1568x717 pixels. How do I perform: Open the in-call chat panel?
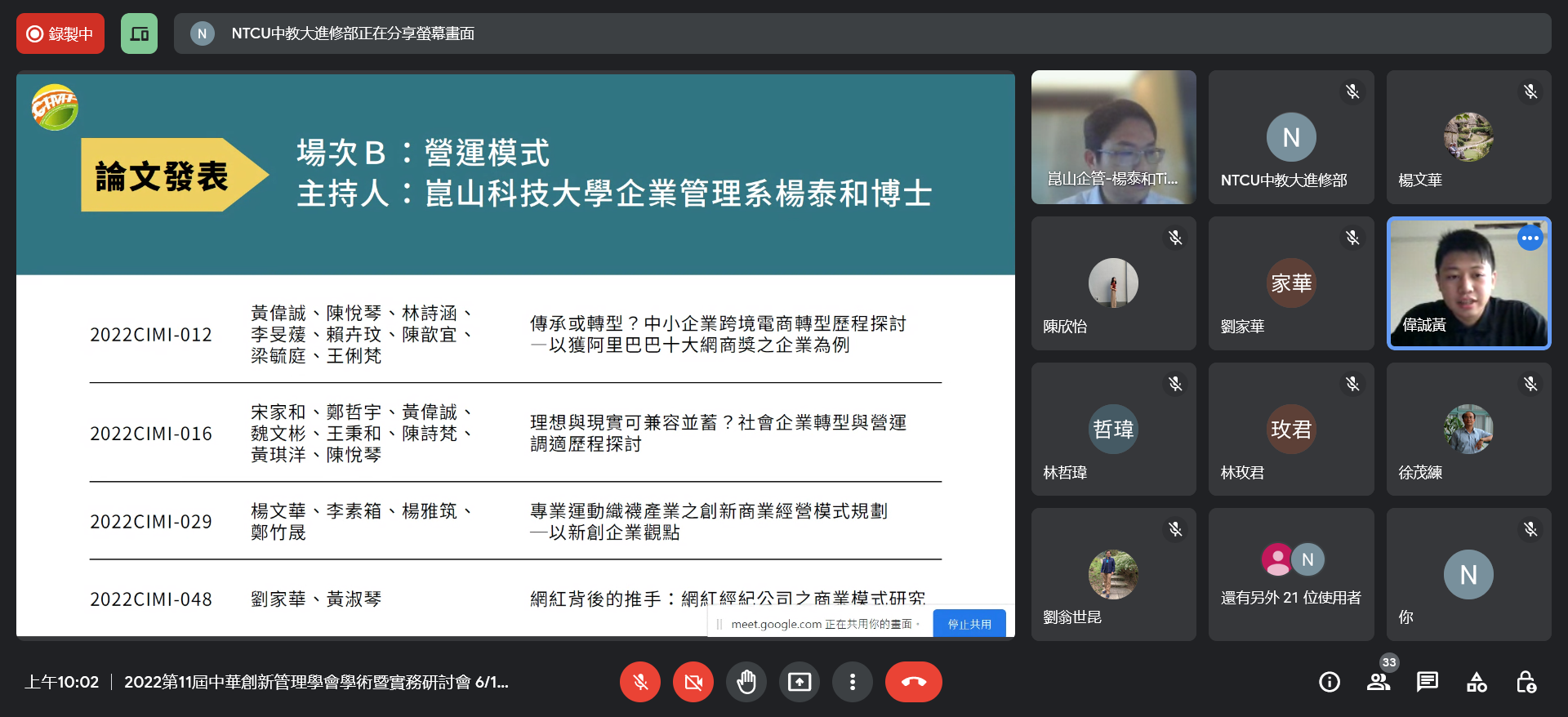1428,682
